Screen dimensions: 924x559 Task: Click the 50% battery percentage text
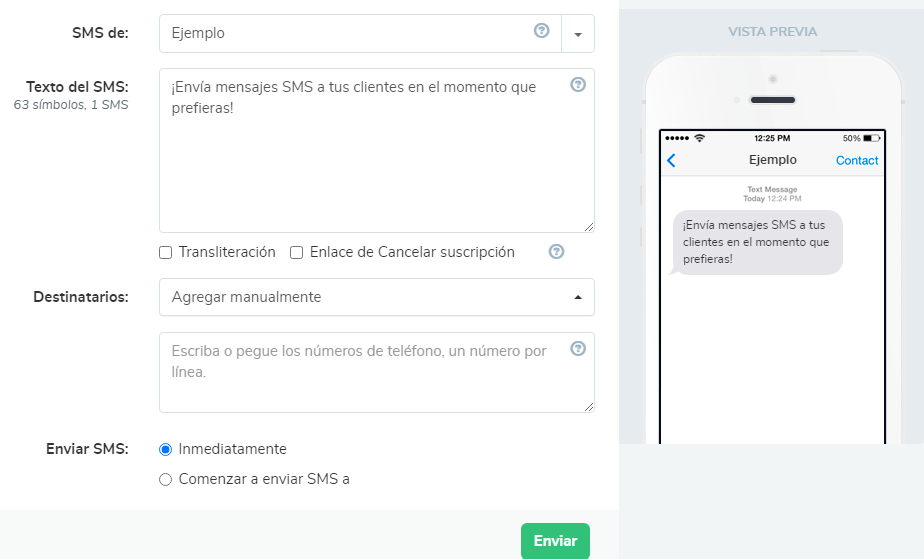[x=852, y=138]
